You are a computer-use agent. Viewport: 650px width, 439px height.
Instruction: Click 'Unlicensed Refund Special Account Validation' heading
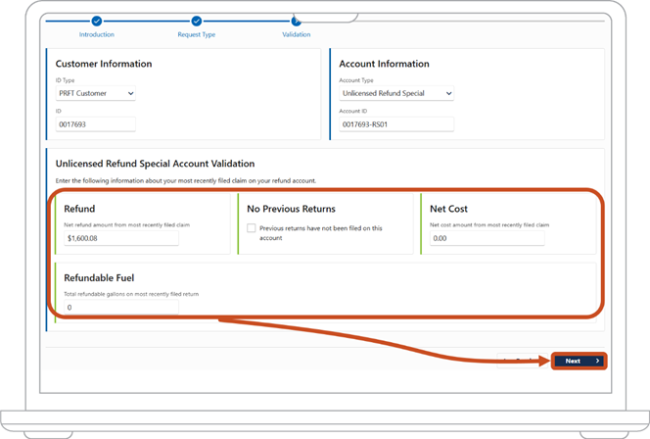pos(155,164)
